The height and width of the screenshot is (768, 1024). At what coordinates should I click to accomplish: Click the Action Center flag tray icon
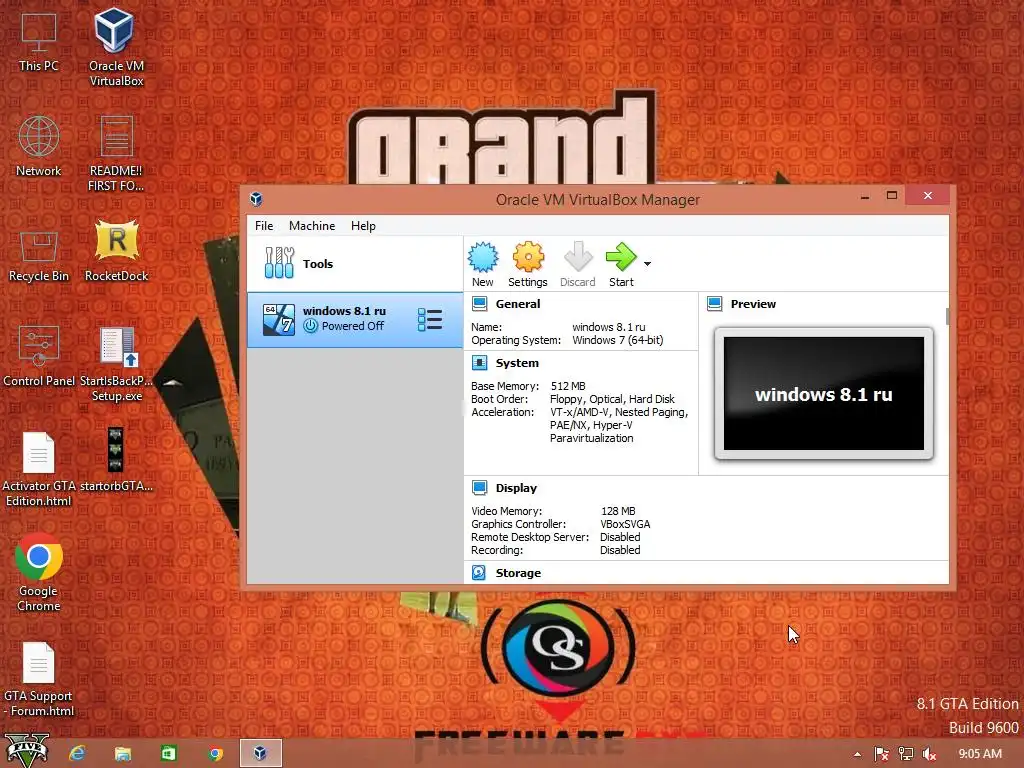coord(882,754)
